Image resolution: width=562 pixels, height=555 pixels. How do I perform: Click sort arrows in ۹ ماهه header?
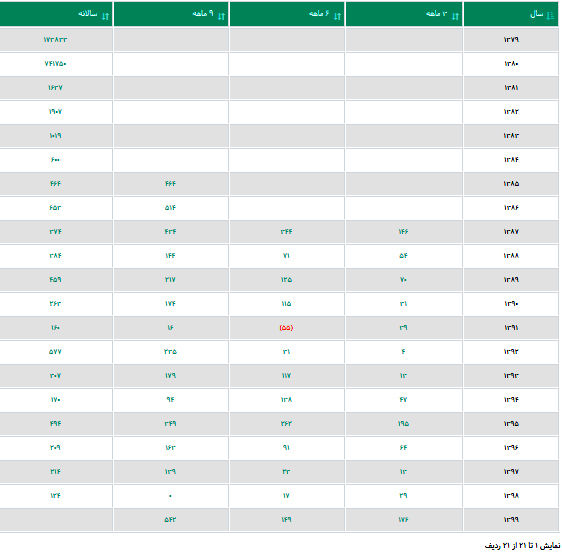click(x=221, y=16)
